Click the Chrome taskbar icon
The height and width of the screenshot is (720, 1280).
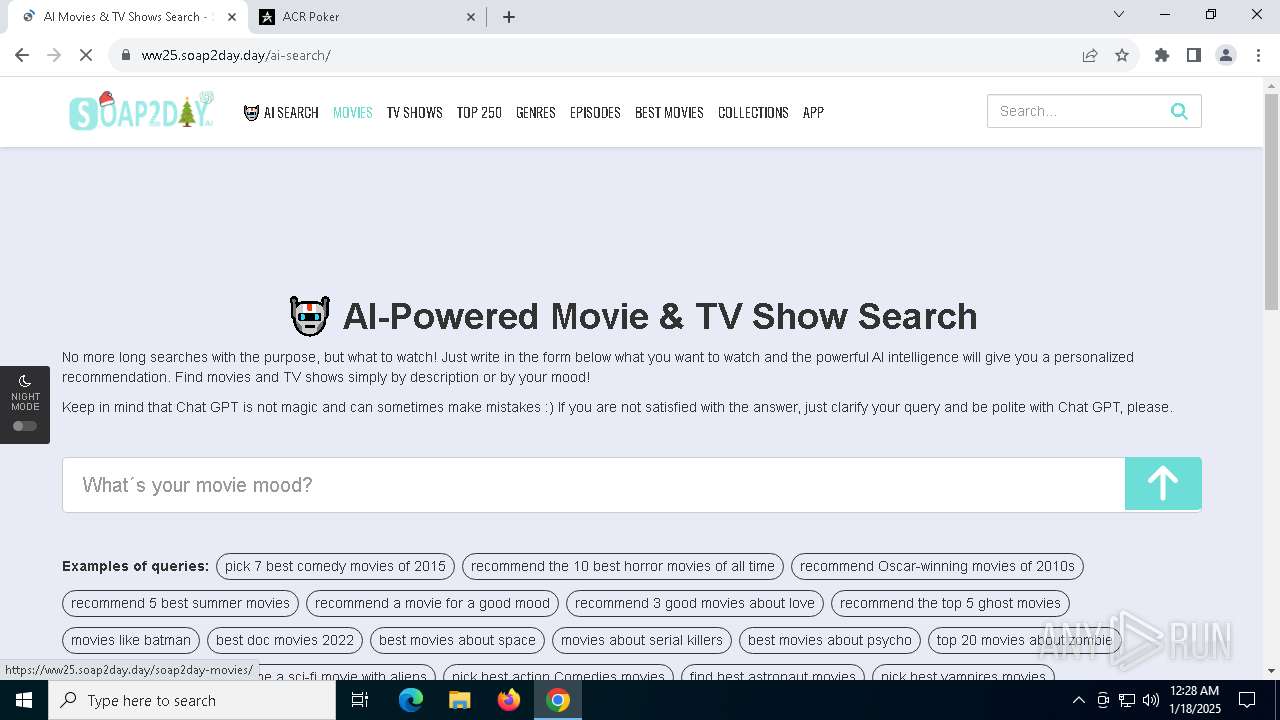coord(558,700)
